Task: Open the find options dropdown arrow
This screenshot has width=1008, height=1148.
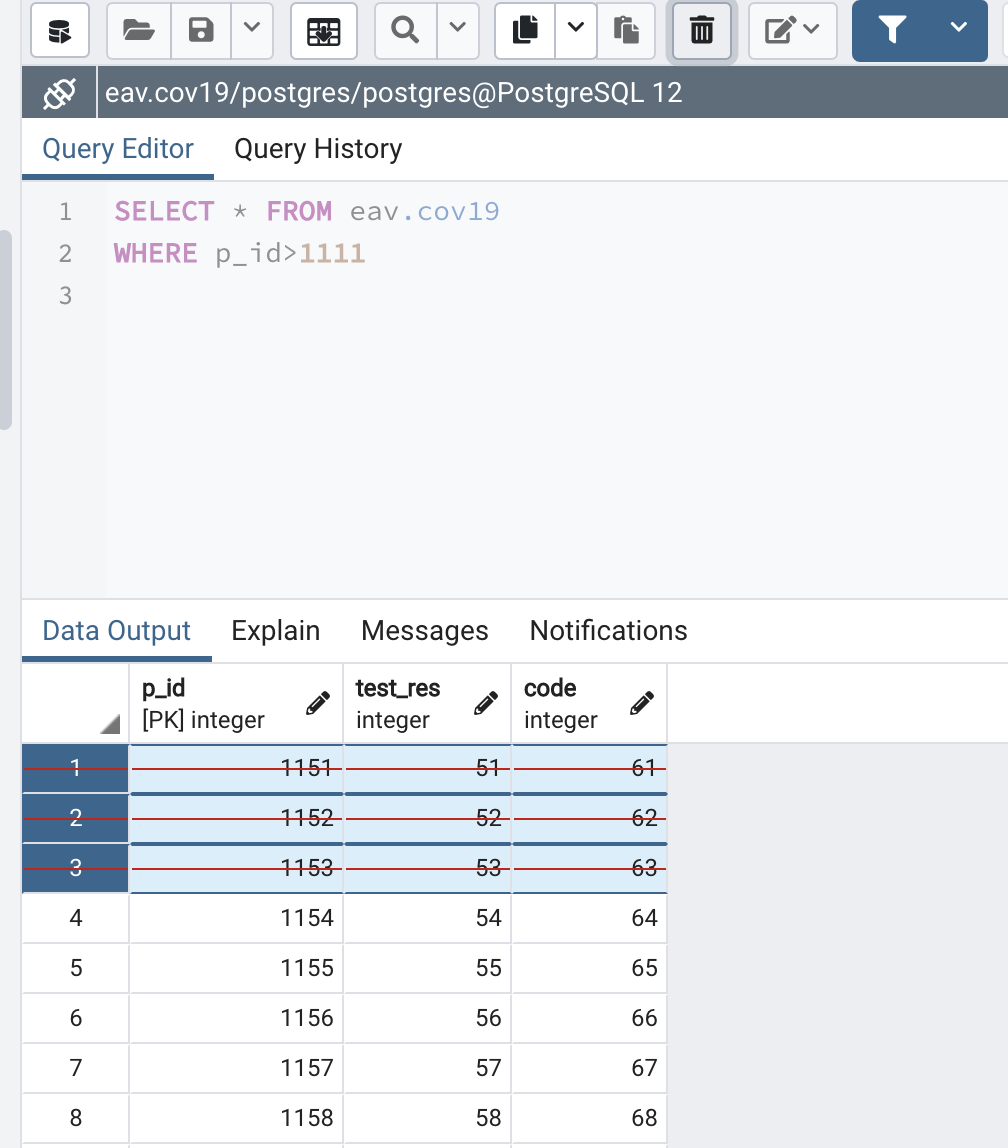Action: pos(457,32)
